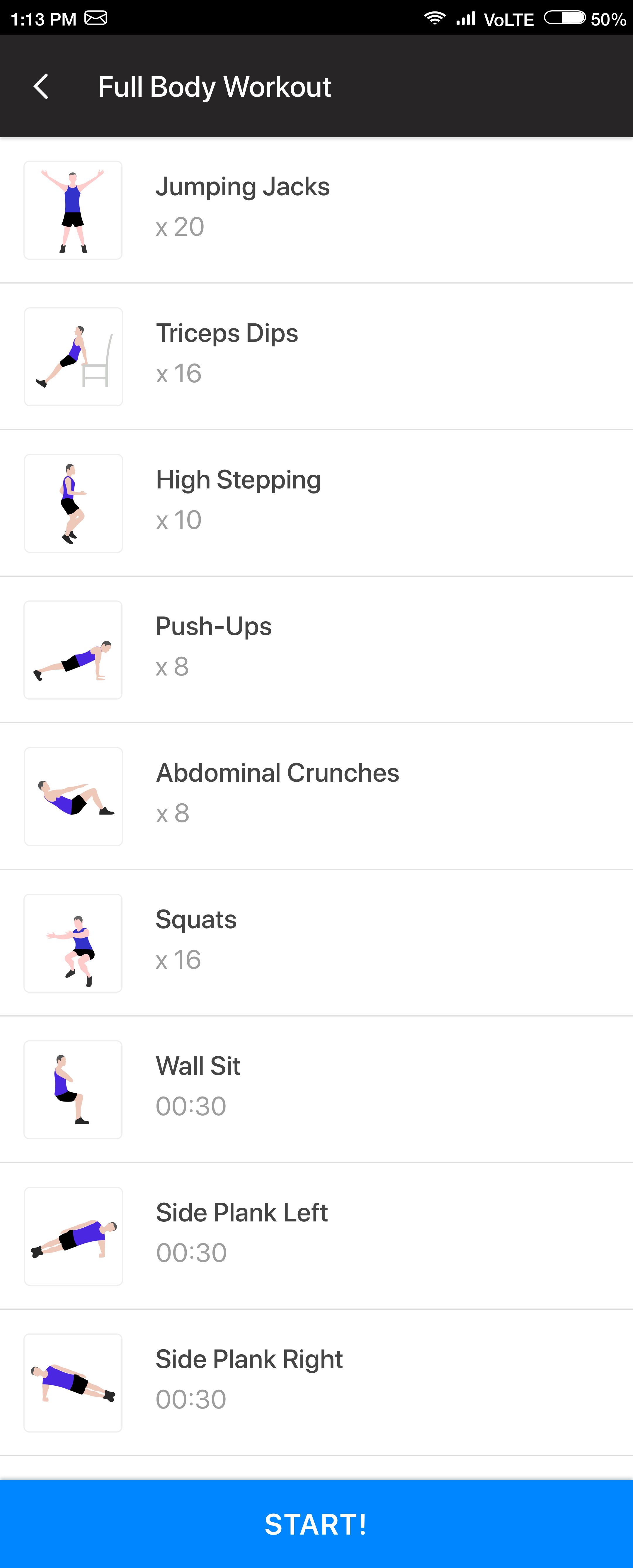
Task: Tap the Wi-Fi status bar icon
Action: click(x=435, y=18)
